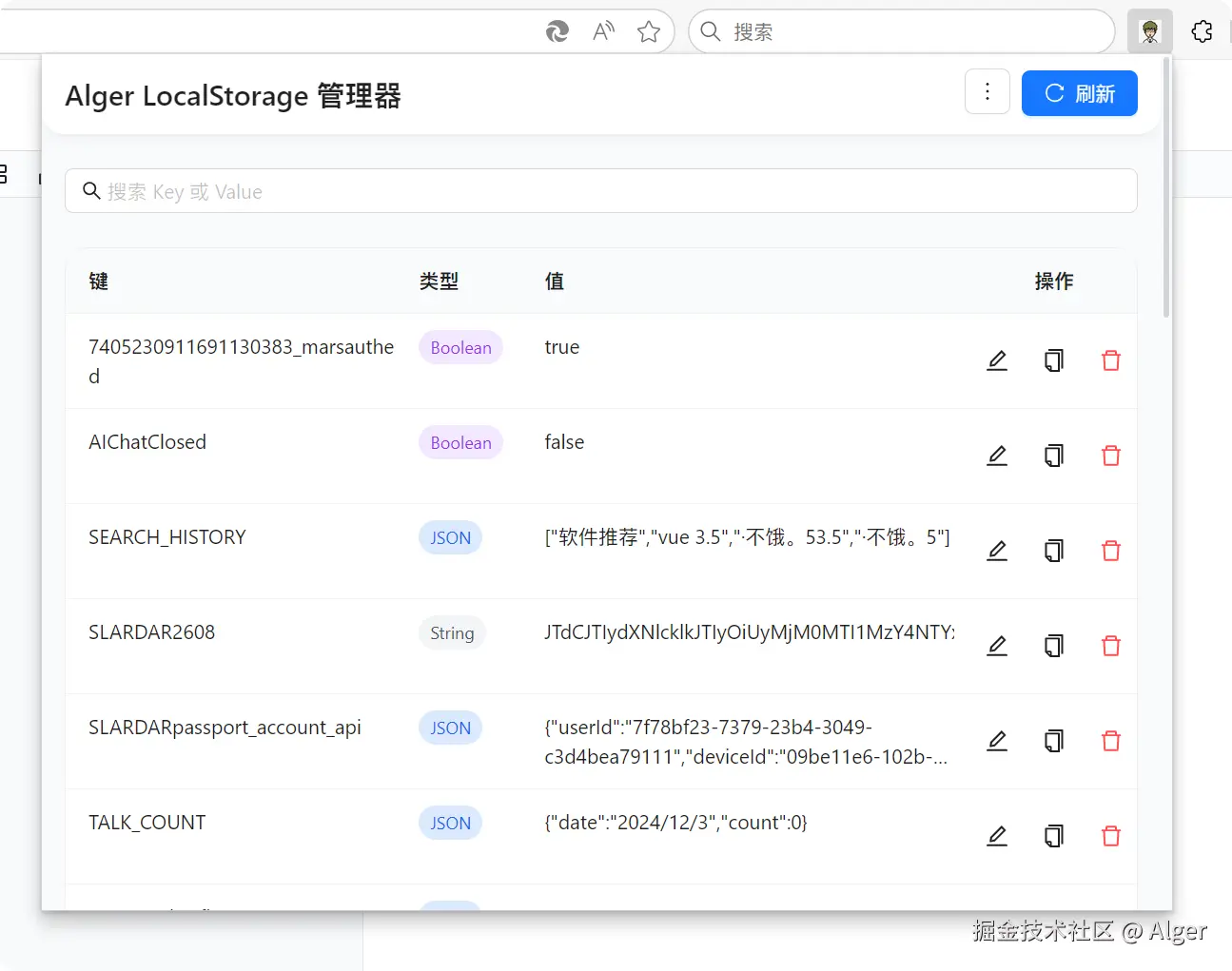Copy the SLARDARpassport_account_api value

1054,741
